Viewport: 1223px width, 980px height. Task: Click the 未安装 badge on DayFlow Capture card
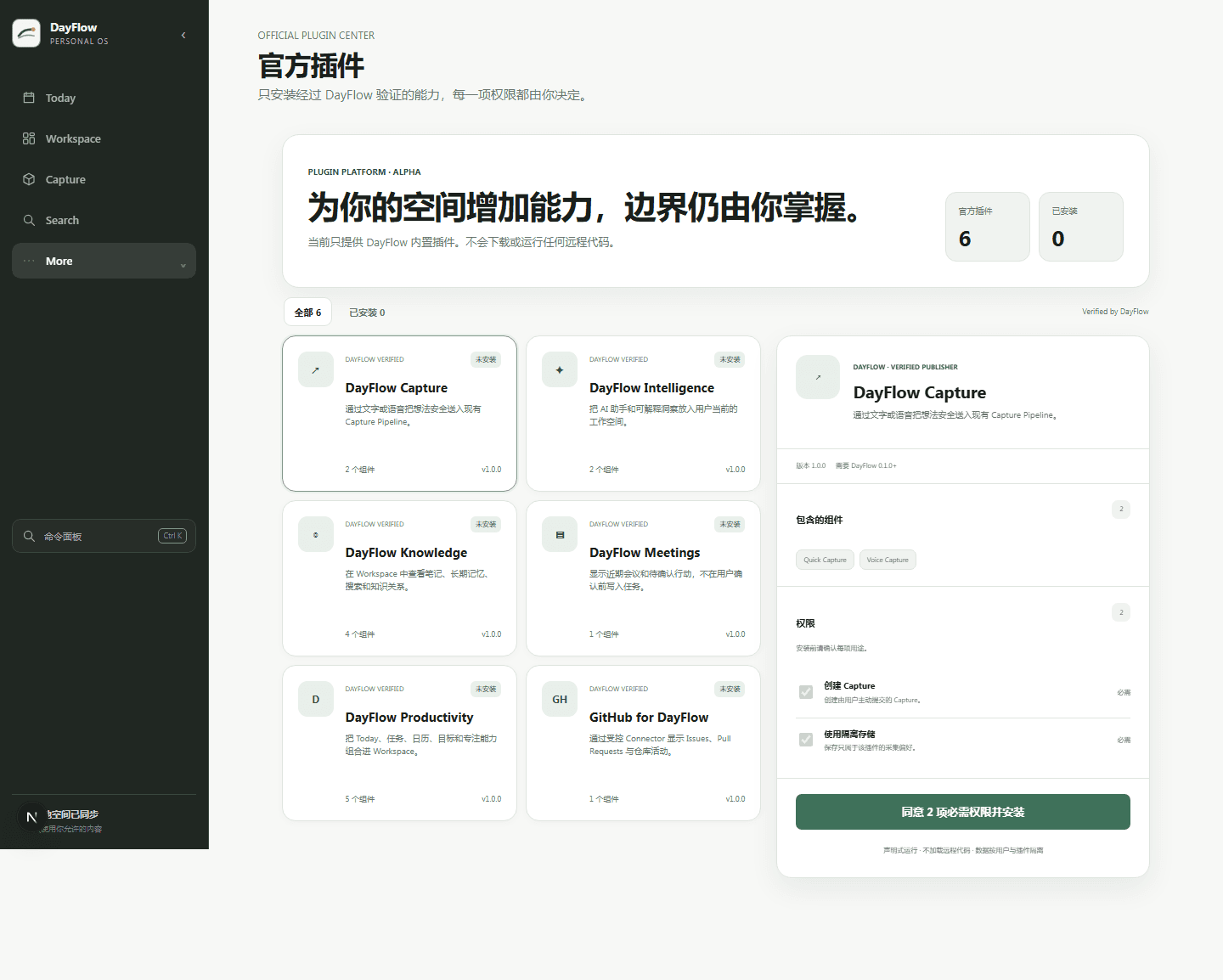(x=486, y=360)
